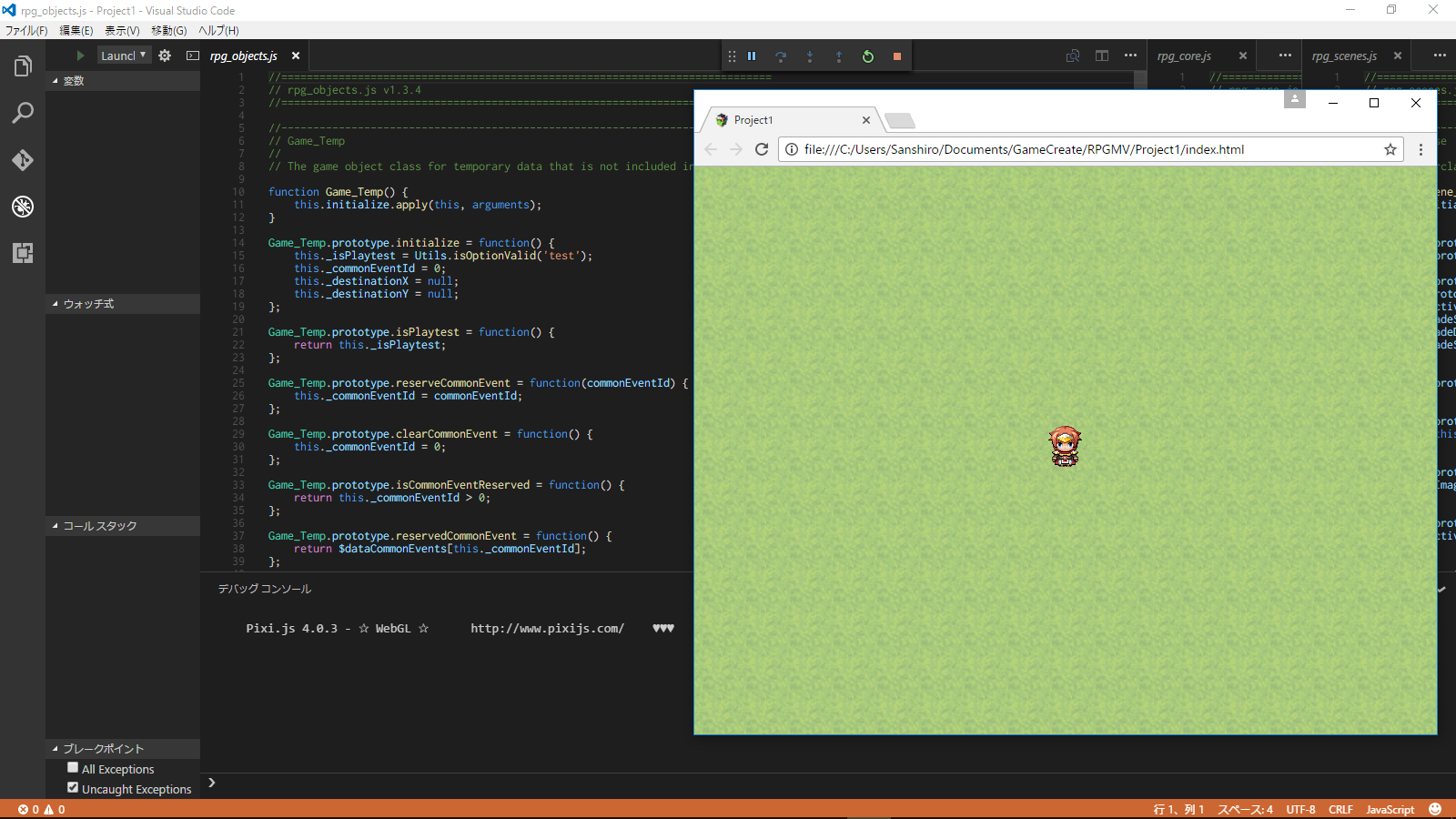This screenshot has width=1456, height=819.
Task: Disable the Uncaught Exceptions breakpoint checkbox
Action: 73,788
